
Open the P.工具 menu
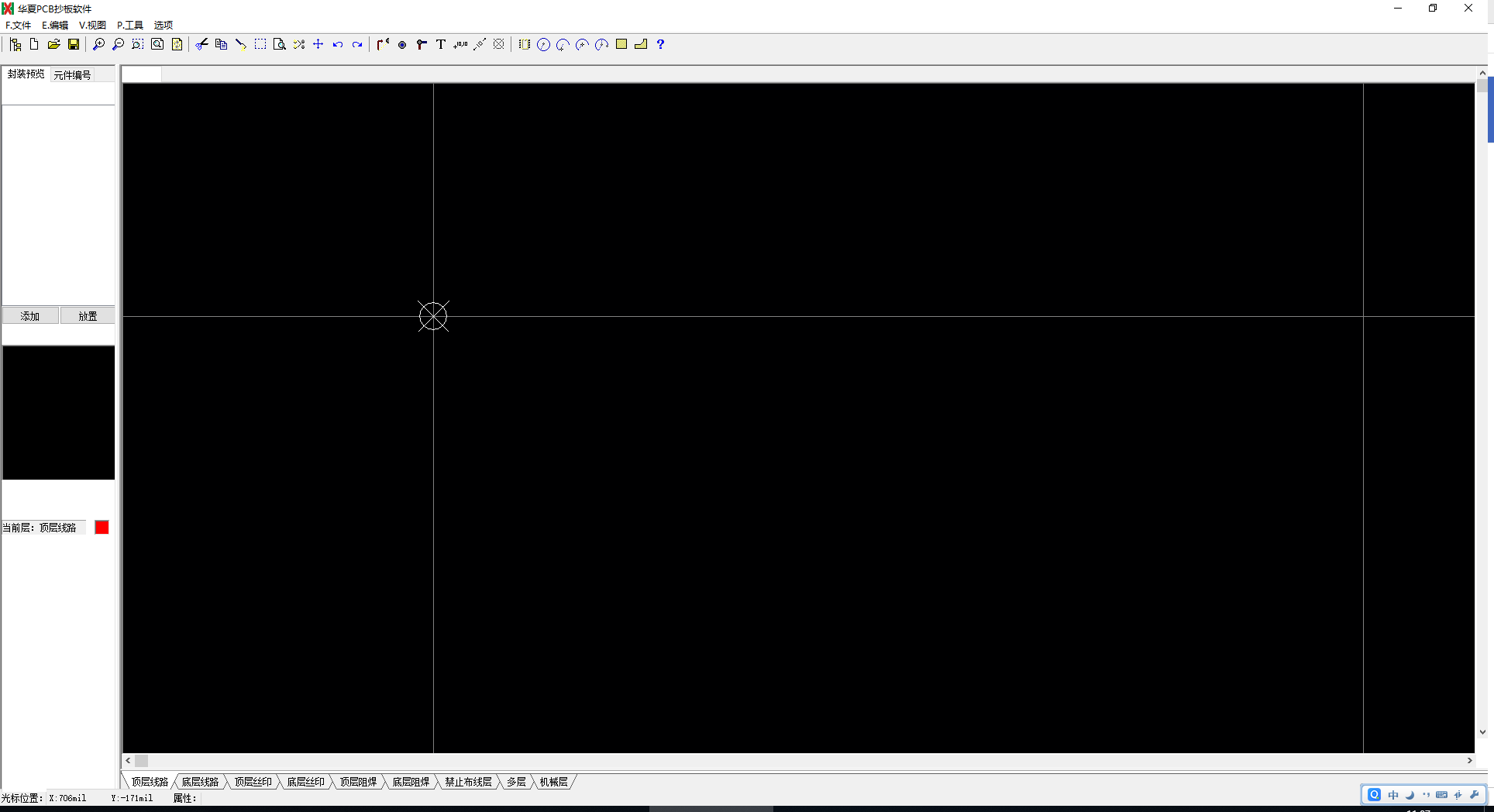click(x=130, y=25)
